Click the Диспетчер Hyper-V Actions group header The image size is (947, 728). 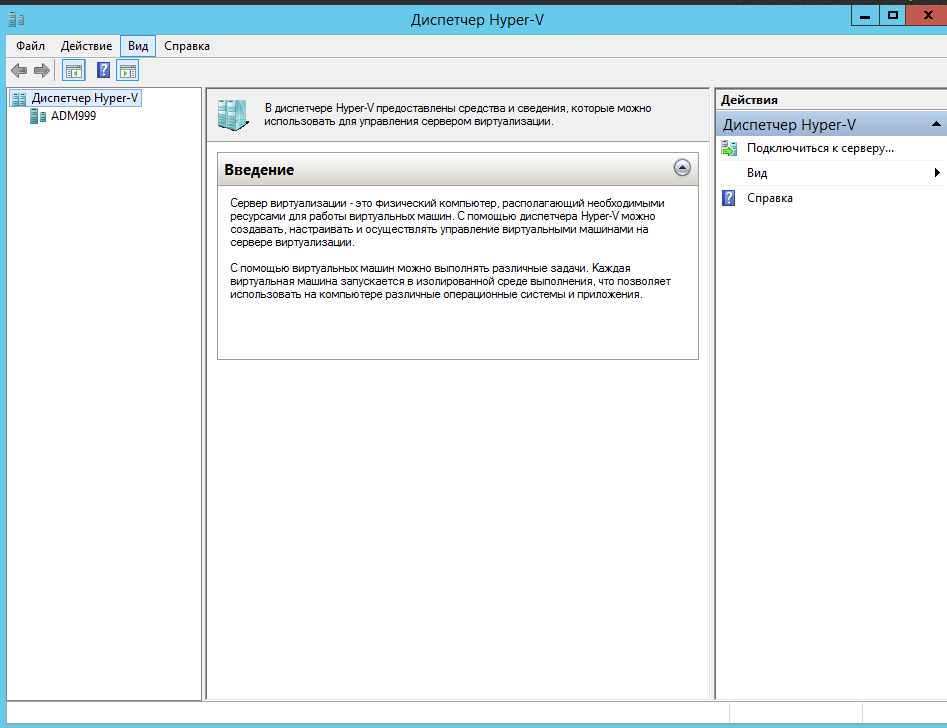[x=831, y=124]
